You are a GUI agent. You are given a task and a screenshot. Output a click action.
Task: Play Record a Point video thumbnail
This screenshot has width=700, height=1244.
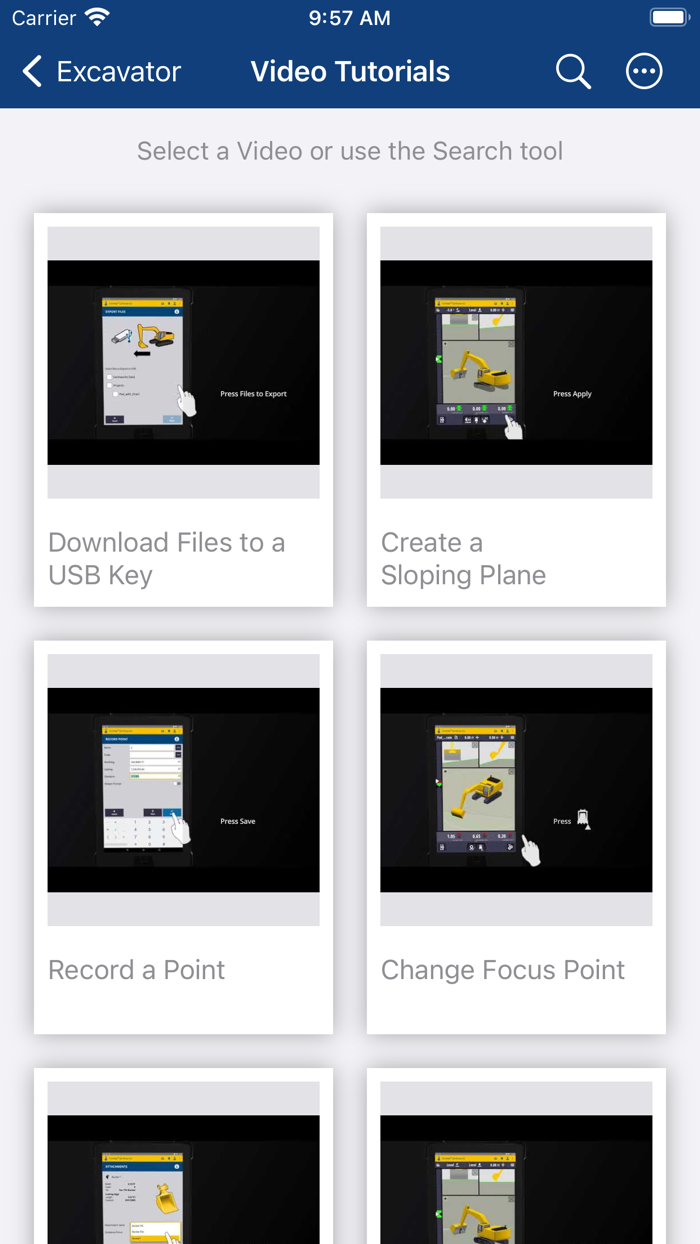point(184,790)
